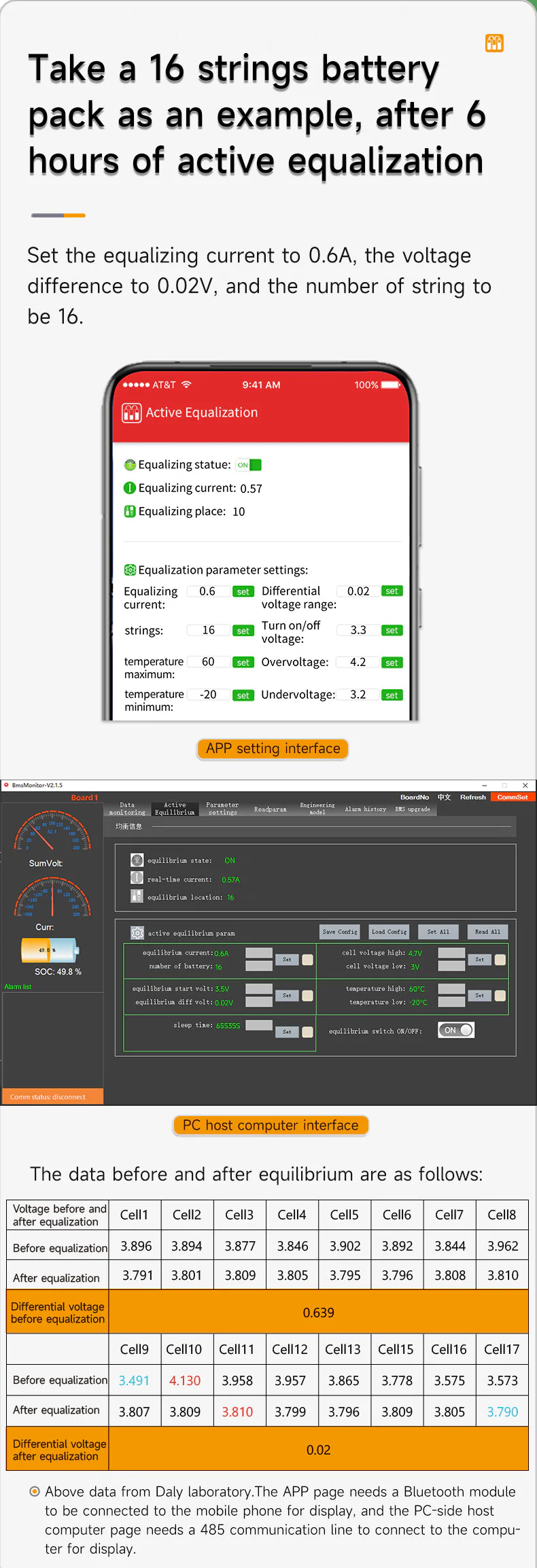This screenshot has width=537, height=1568.
Task: Click the Active Equalization app logo icon
Action: coord(131,413)
